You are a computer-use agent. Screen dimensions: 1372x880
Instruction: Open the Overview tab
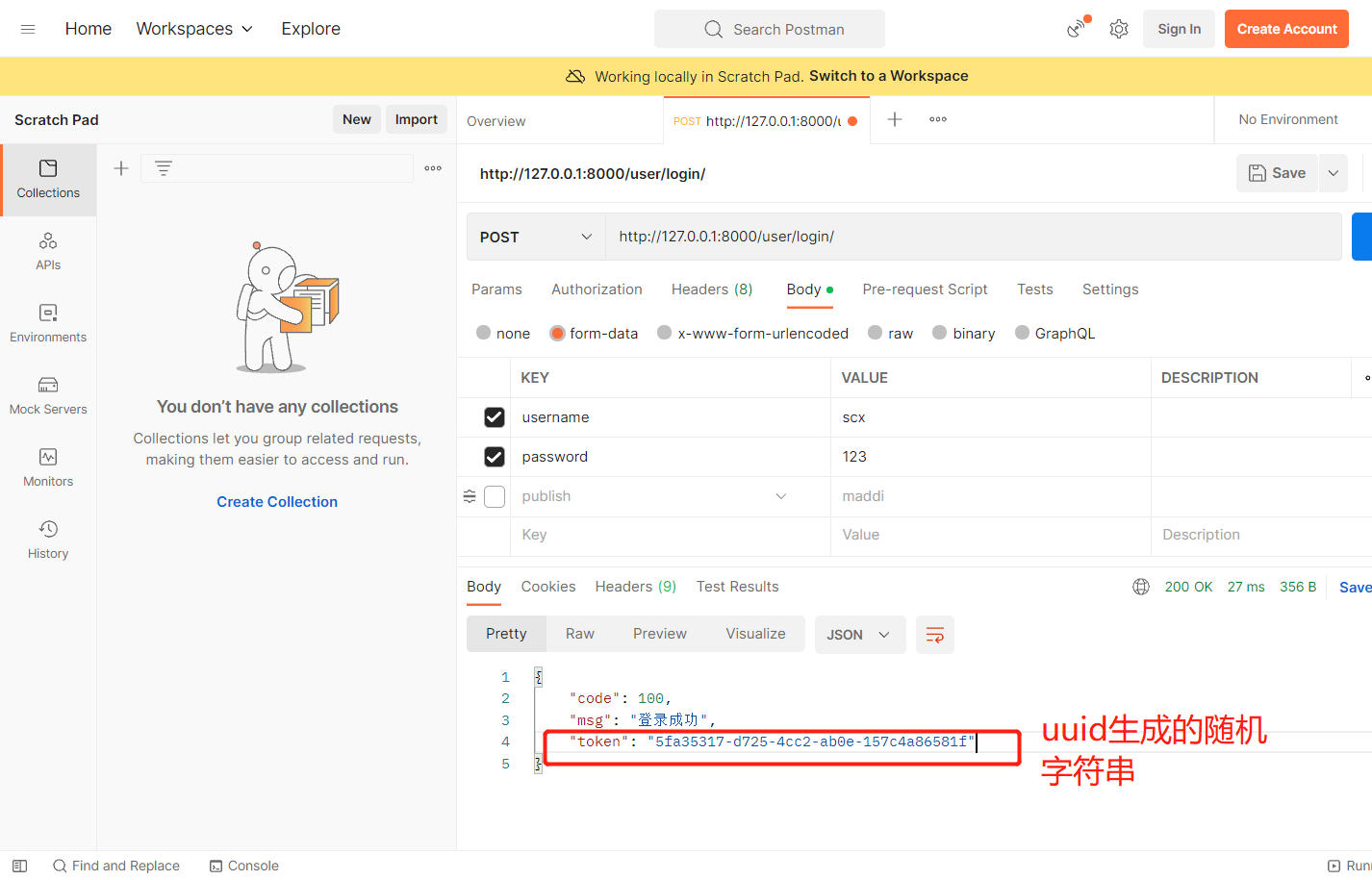pos(496,121)
